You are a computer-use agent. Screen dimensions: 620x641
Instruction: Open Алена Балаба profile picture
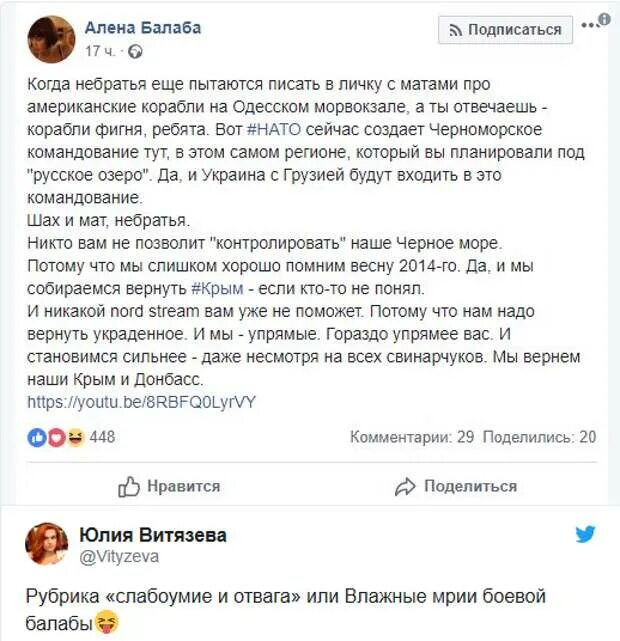51,39
